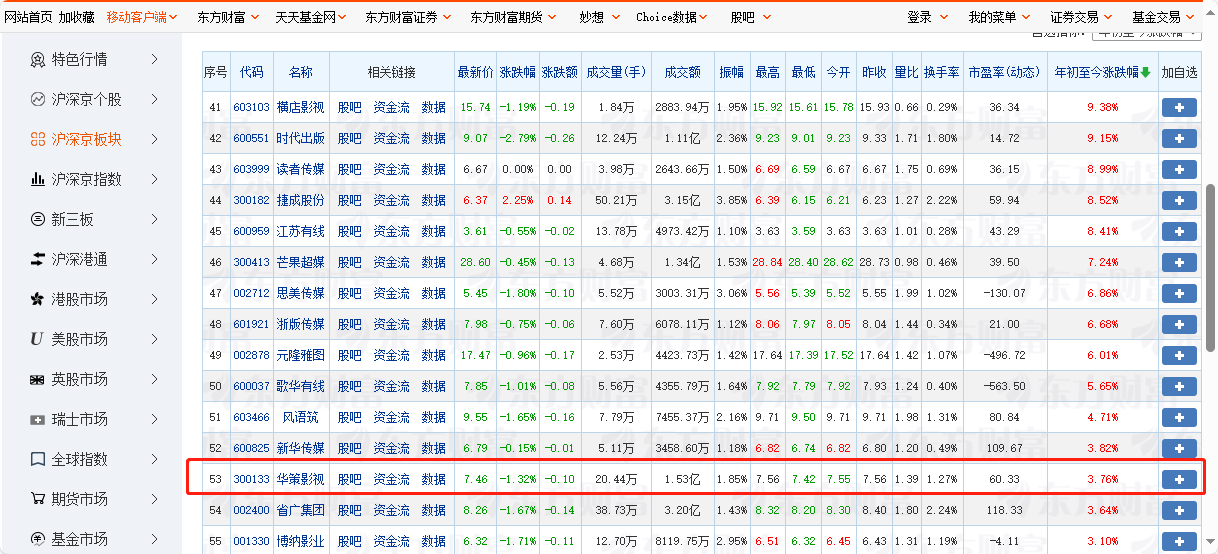The image size is (1218, 554).
Task: Add 浙版传媒 to watchlist with plus button
Action: (1179, 325)
